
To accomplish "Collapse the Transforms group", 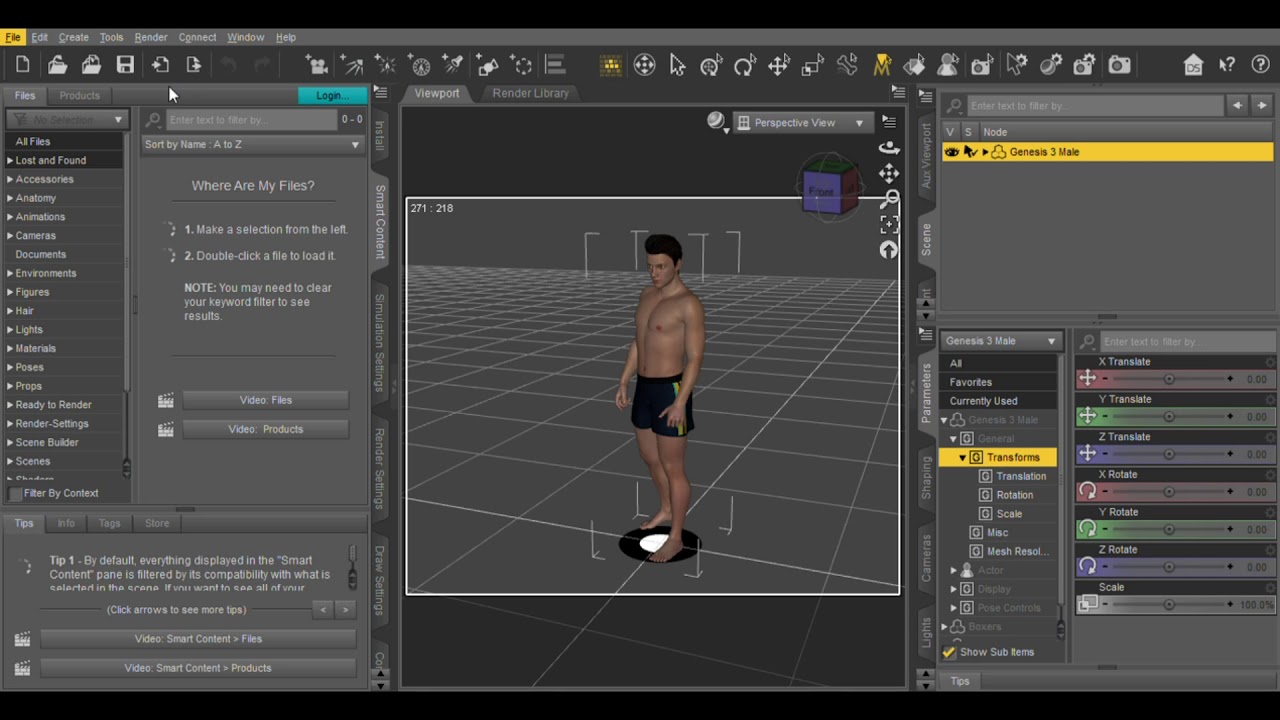I will (963, 457).
